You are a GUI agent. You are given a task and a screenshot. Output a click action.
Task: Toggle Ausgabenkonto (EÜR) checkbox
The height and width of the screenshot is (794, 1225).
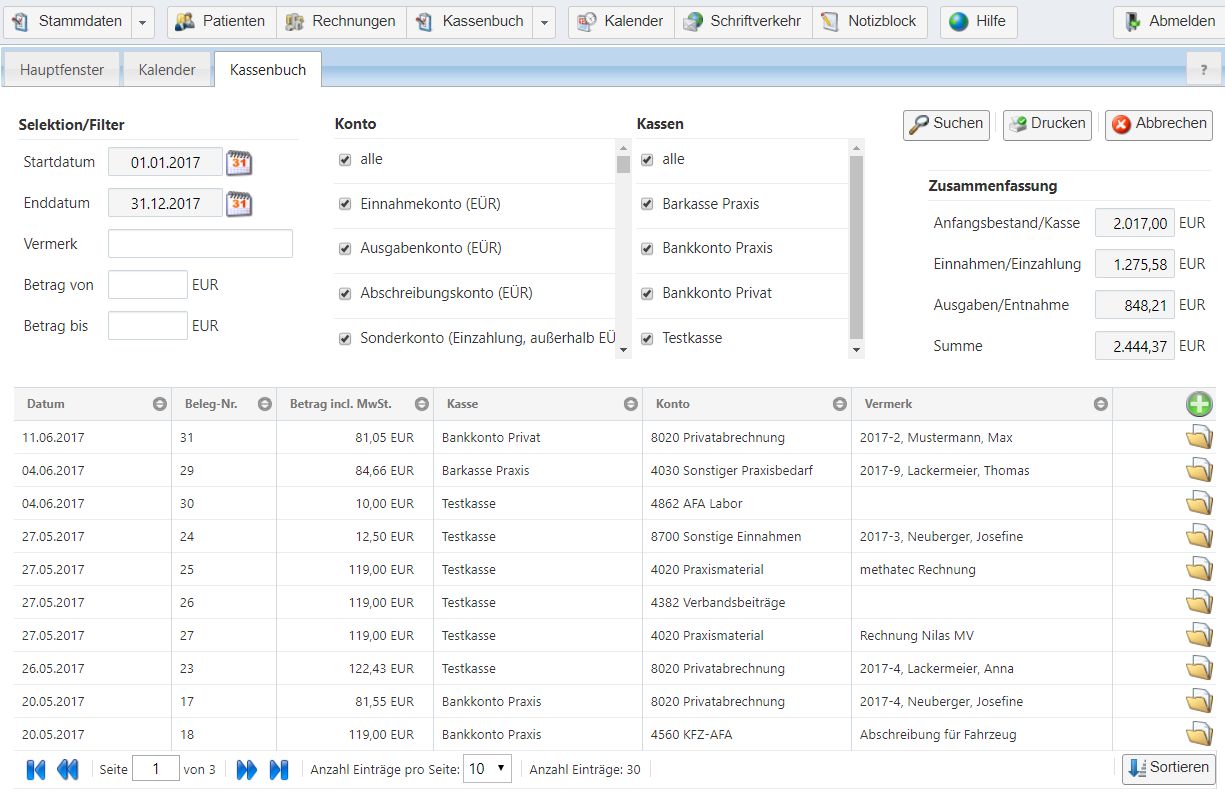pos(345,248)
